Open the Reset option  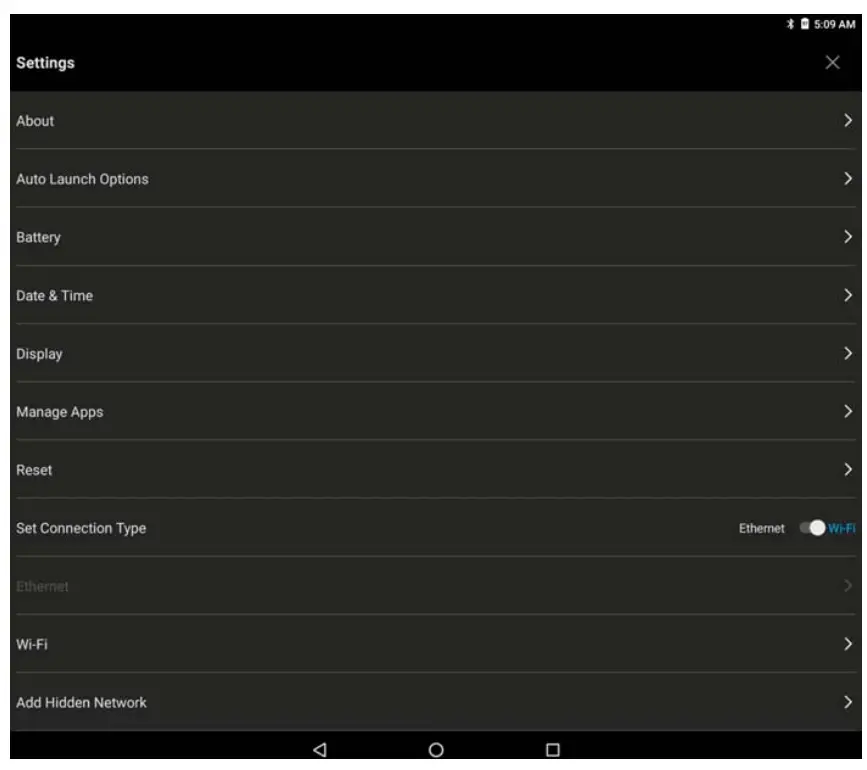pos(436,470)
